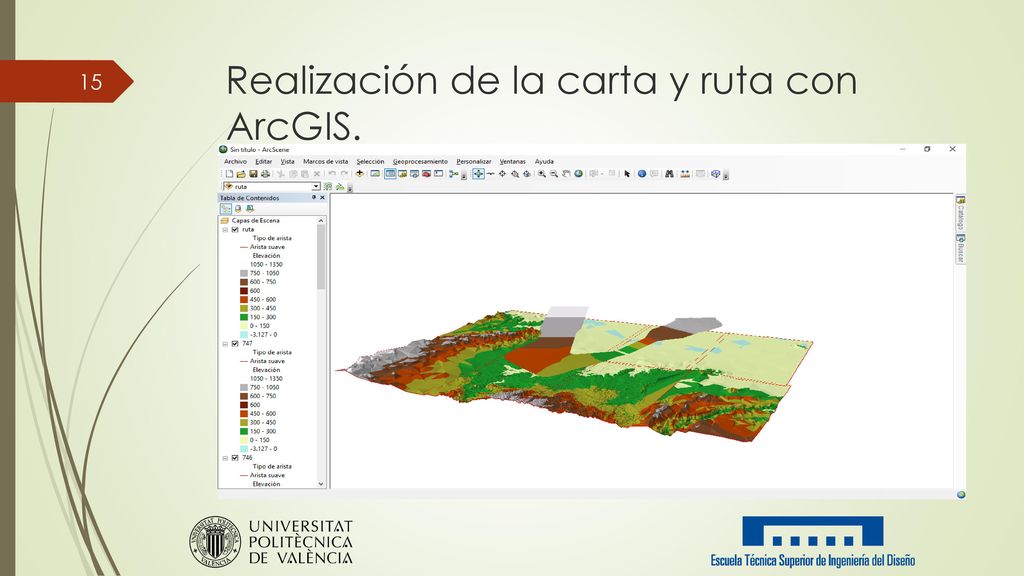Open the Editar menu

click(x=263, y=161)
